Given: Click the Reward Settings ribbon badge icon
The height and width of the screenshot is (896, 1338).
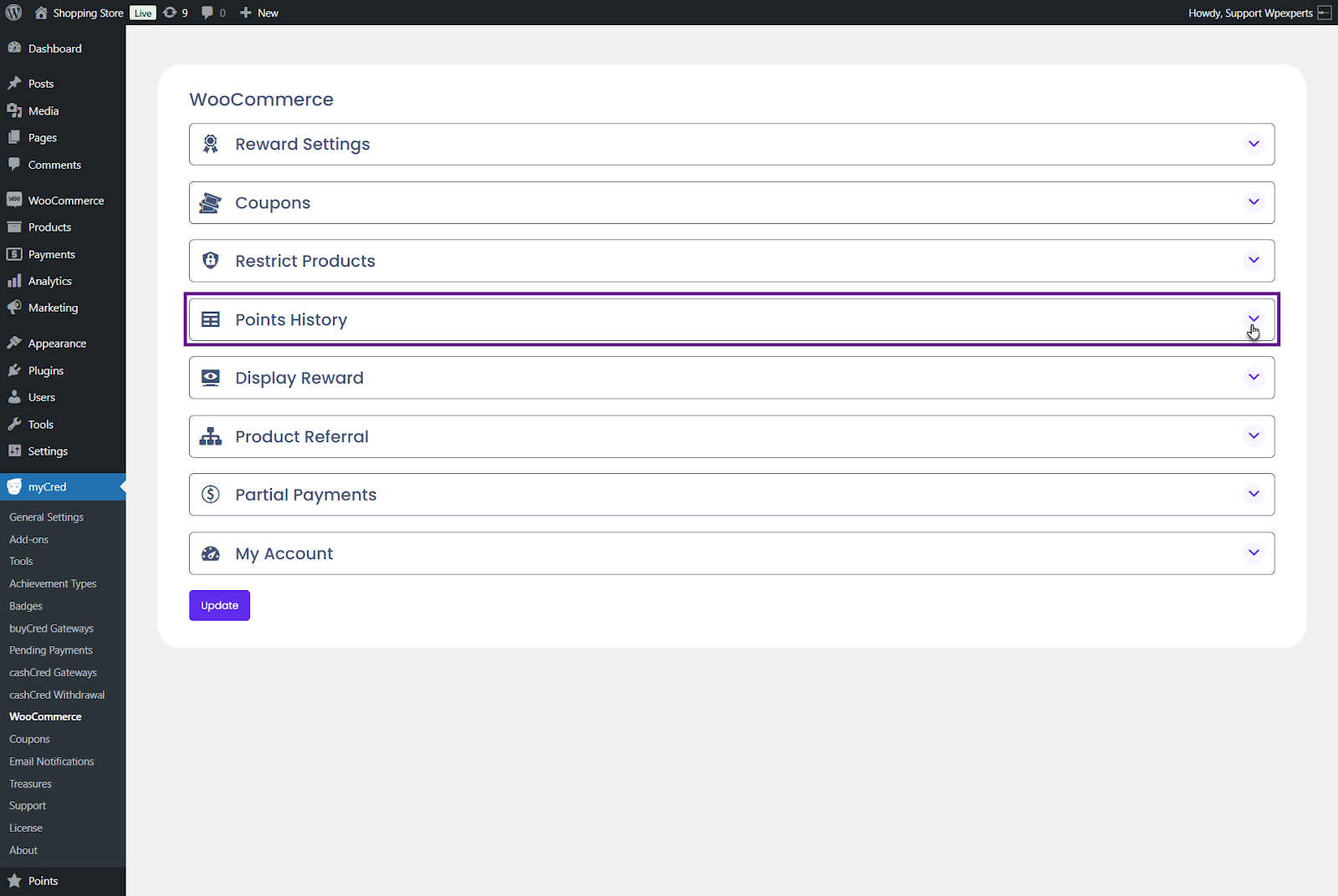Looking at the screenshot, I should click(211, 145).
